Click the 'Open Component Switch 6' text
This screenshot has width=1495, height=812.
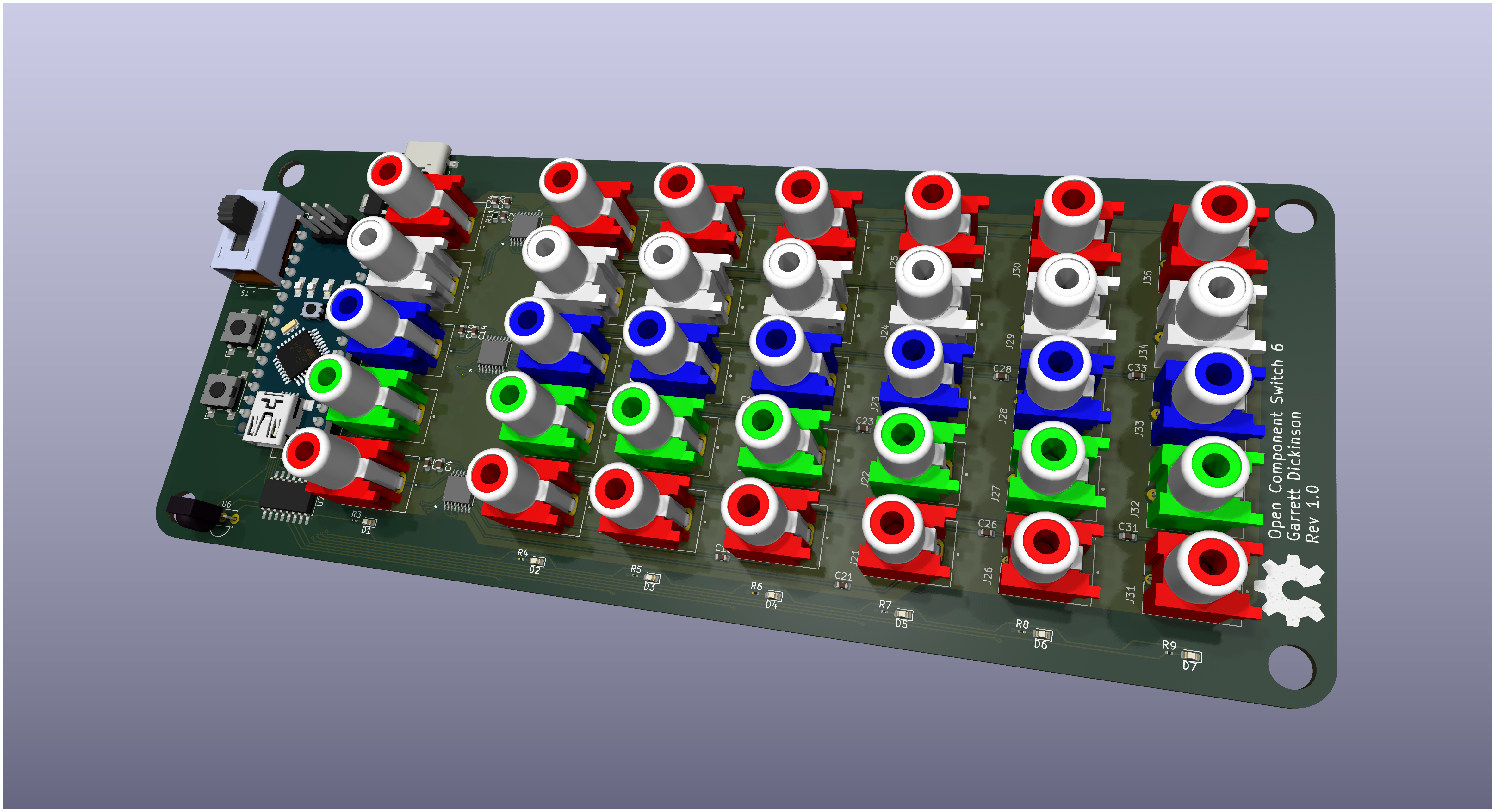click(1276, 441)
